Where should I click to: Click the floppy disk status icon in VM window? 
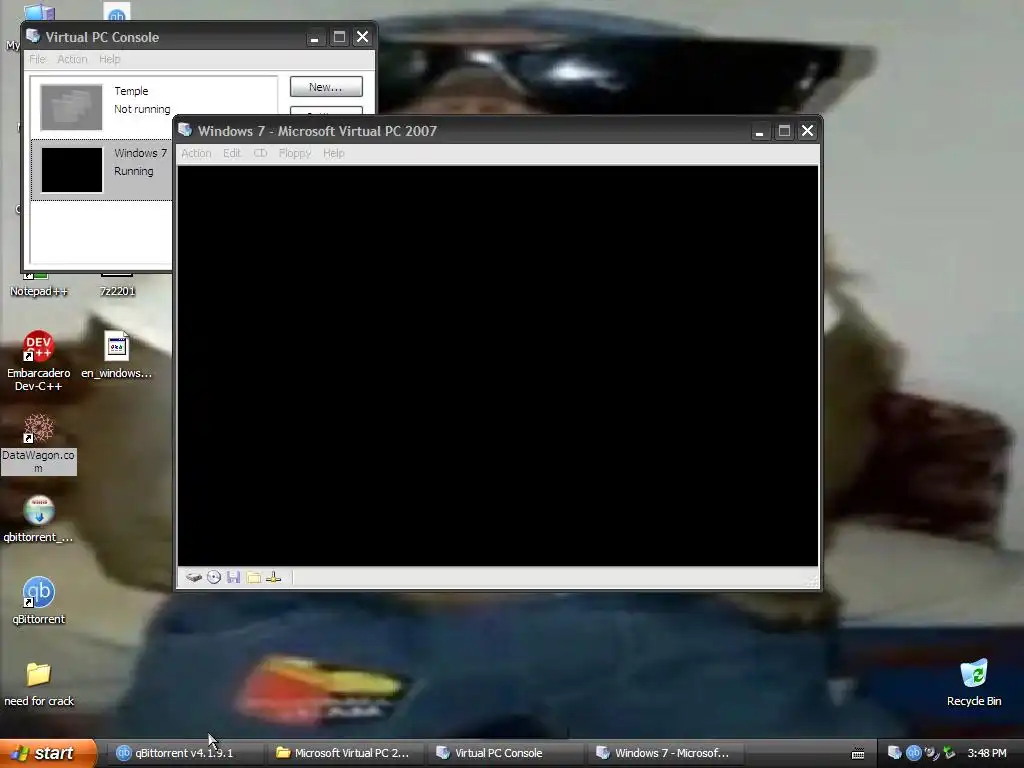(x=233, y=577)
